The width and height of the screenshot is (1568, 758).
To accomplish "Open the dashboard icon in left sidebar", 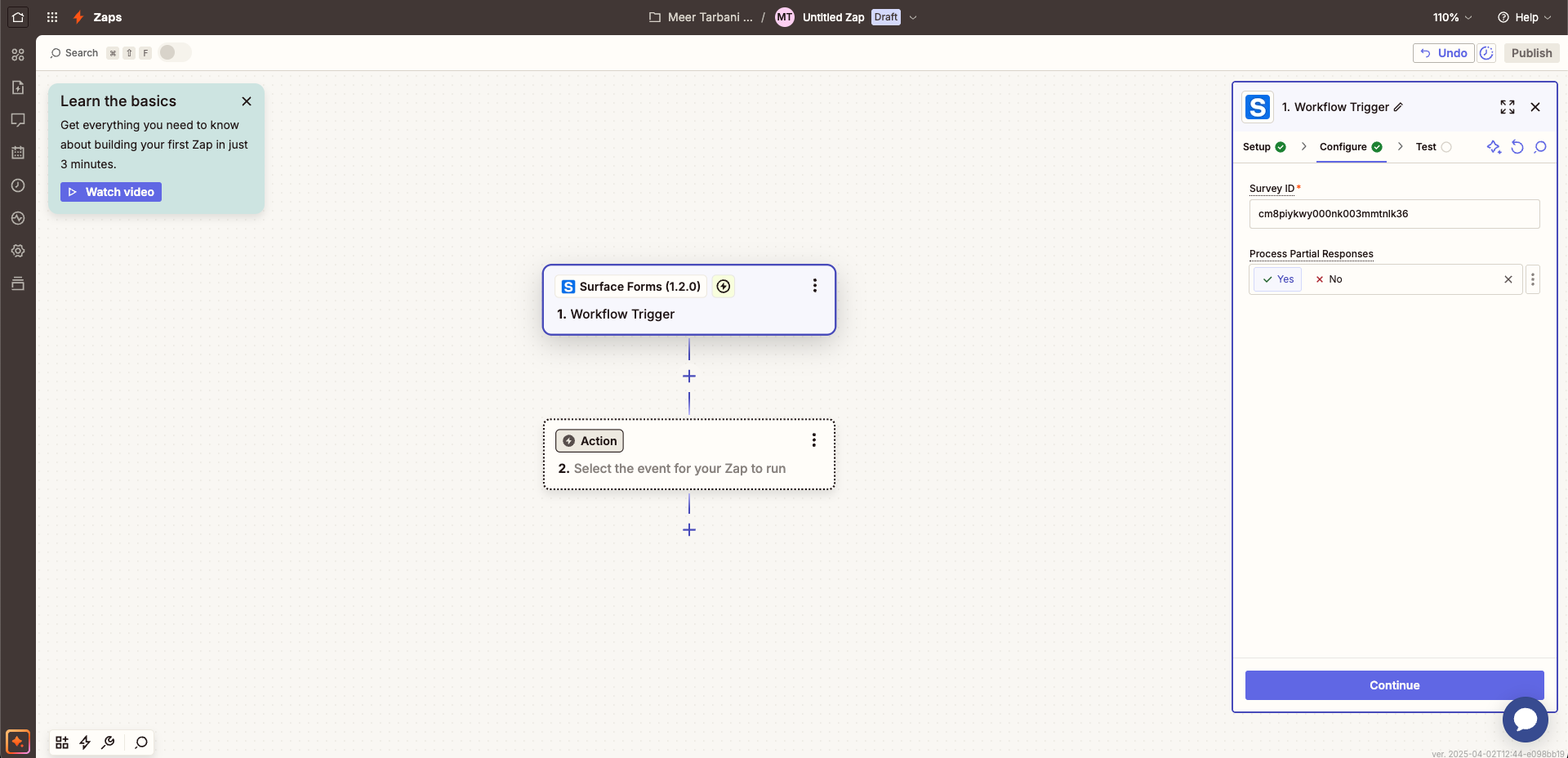I will [x=18, y=55].
